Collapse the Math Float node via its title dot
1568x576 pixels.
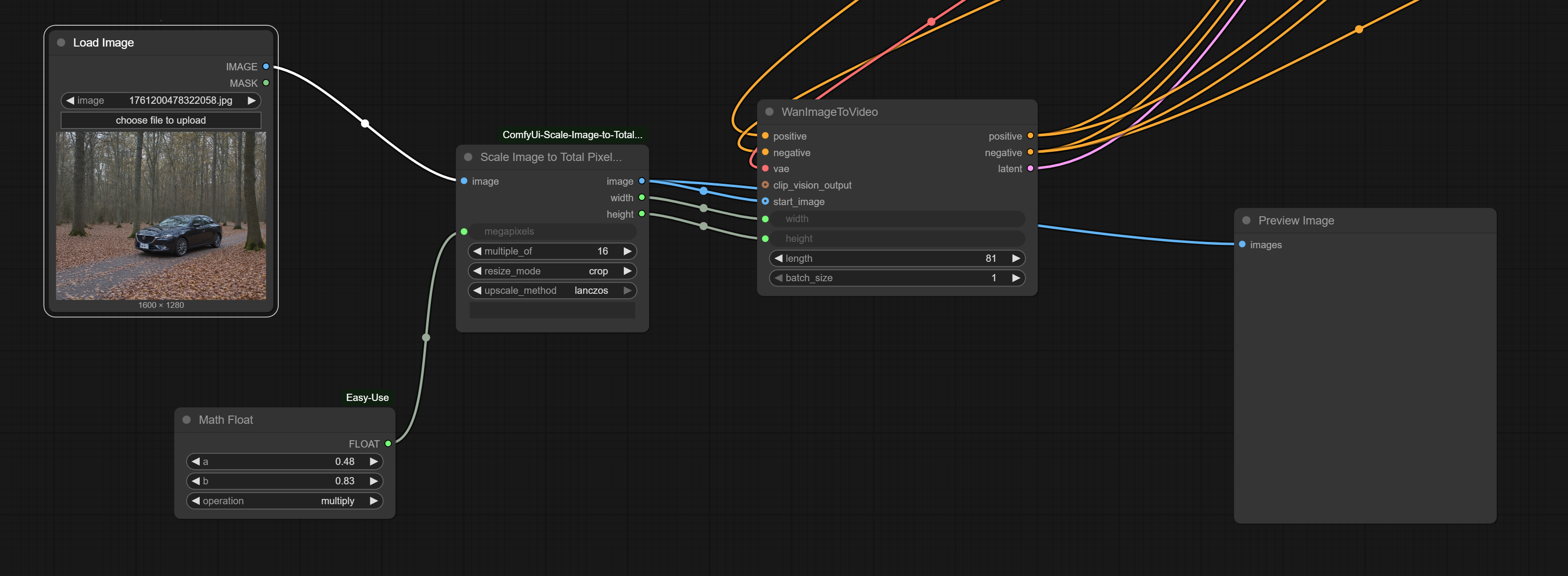(187, 419)
